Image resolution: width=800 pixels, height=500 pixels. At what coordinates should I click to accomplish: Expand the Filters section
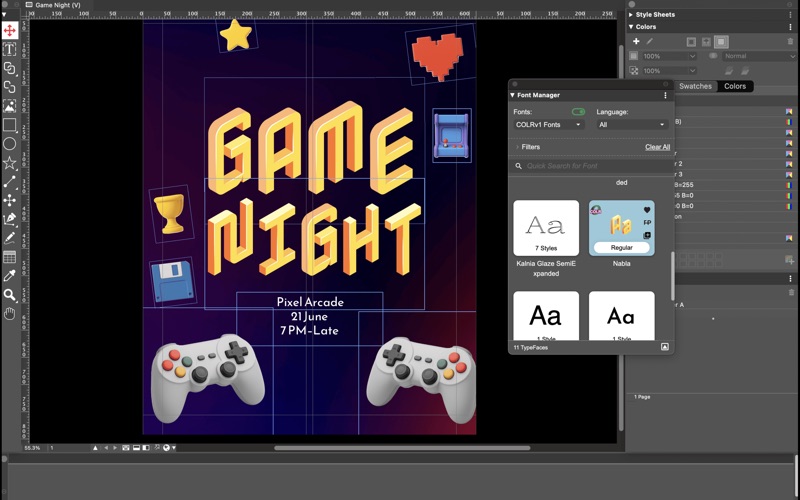(x=517, y=147)
